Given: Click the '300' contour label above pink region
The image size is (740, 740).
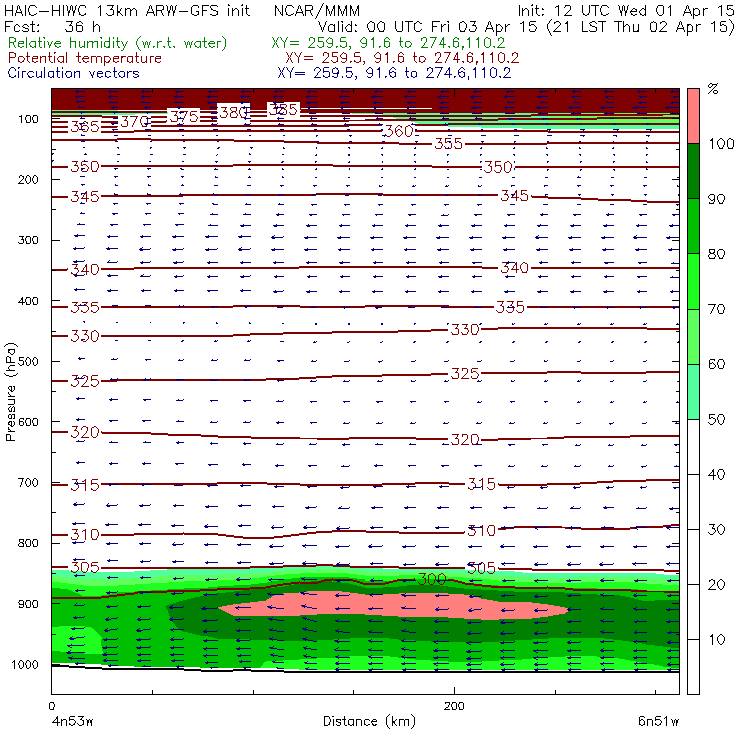Looking at the screenshot, I should (x=432, y=579).
